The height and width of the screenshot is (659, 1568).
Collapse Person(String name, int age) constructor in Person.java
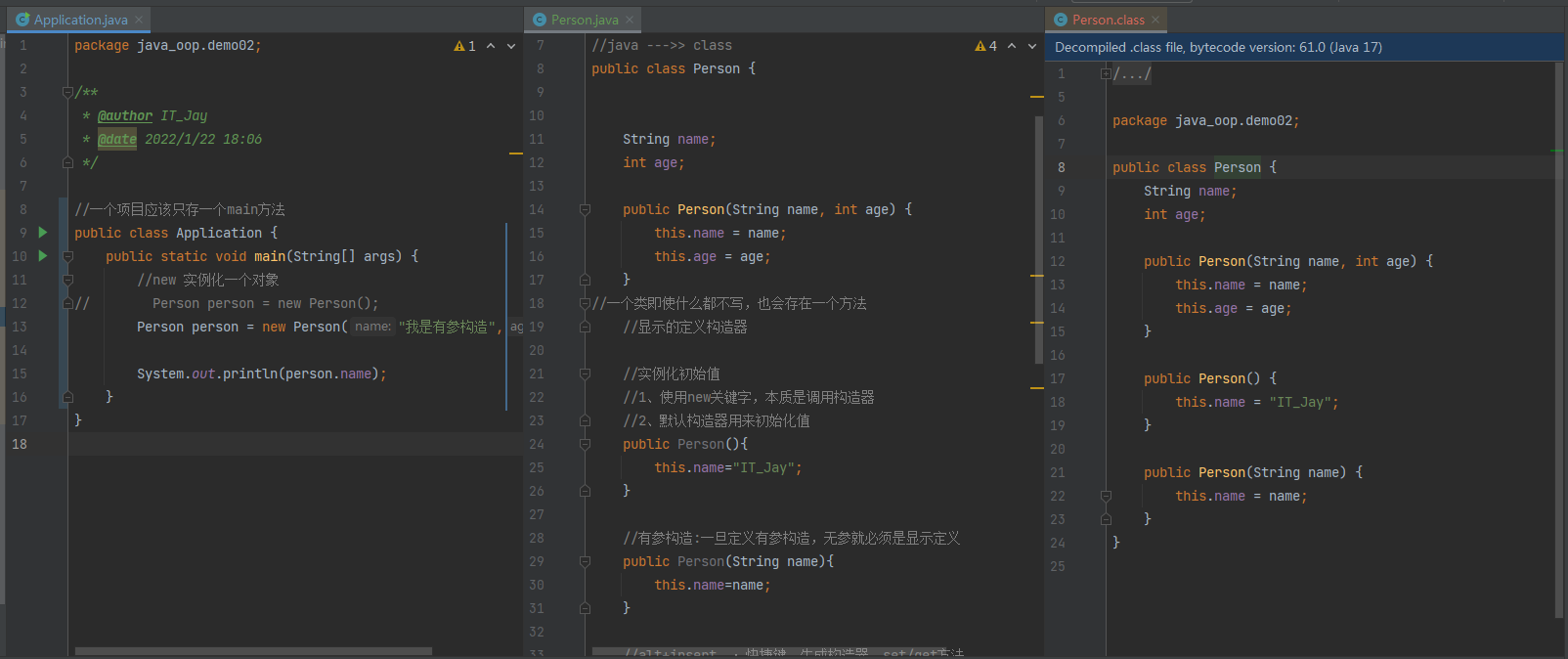pos(585,209)
